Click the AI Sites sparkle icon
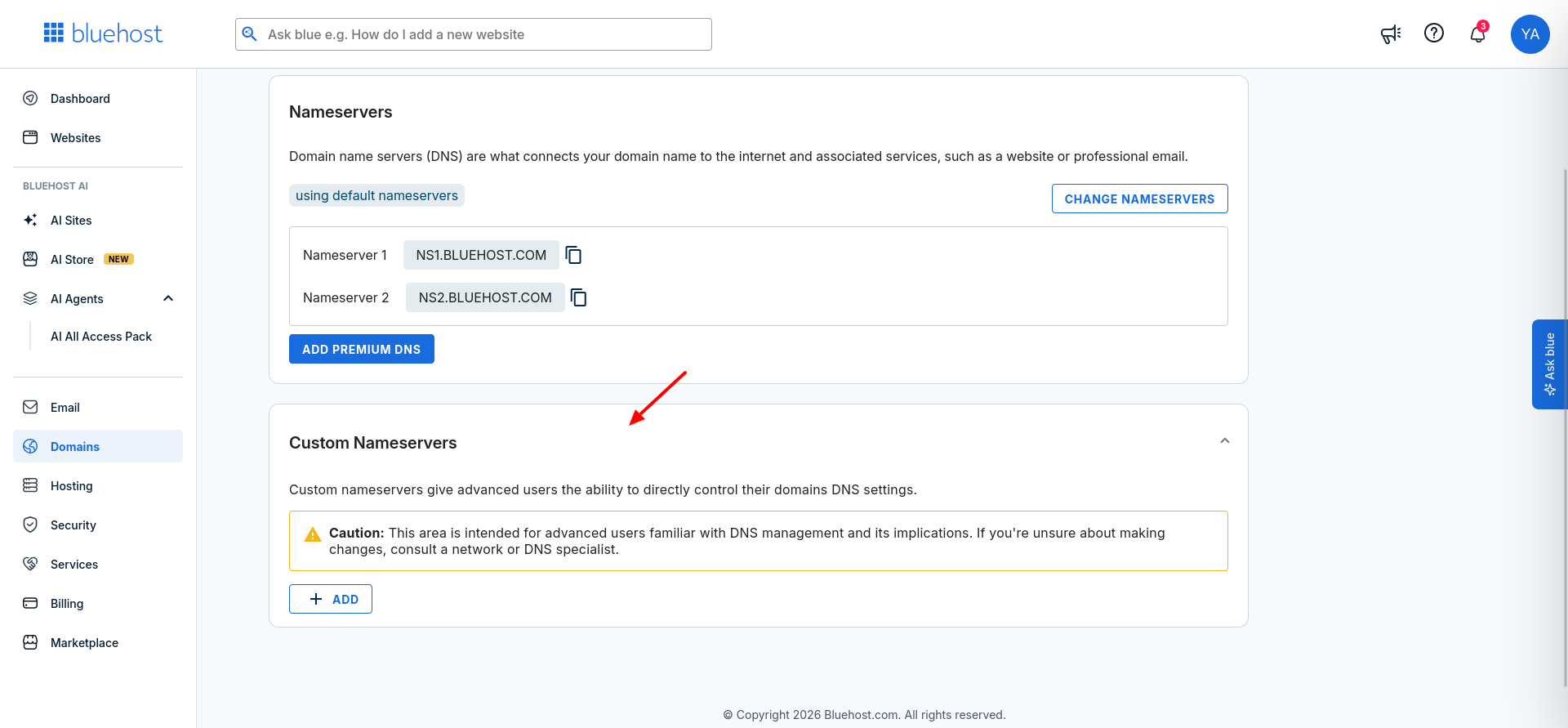This screenshot has height=728, width=1568. (30, 220)
